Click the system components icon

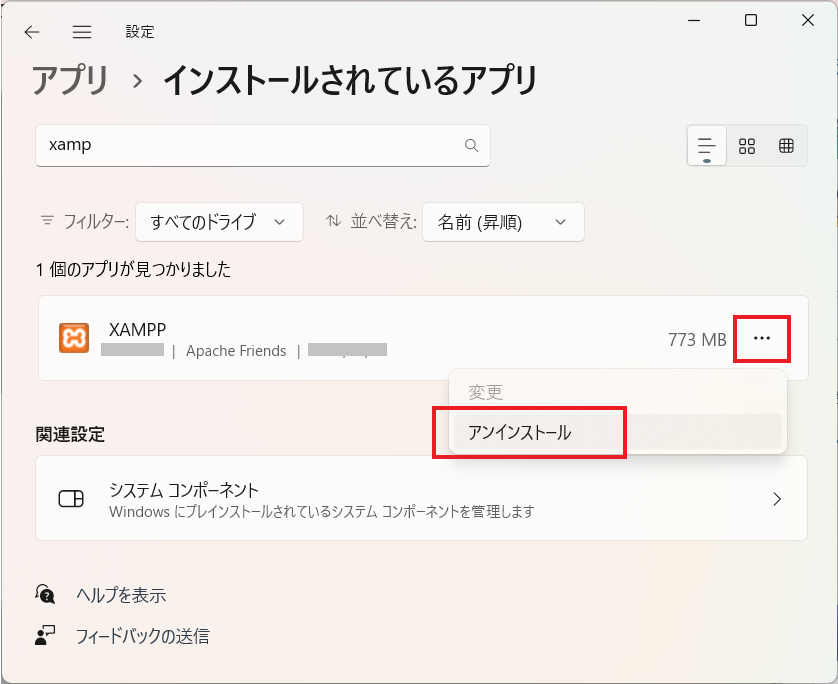(x=71, y=499)
